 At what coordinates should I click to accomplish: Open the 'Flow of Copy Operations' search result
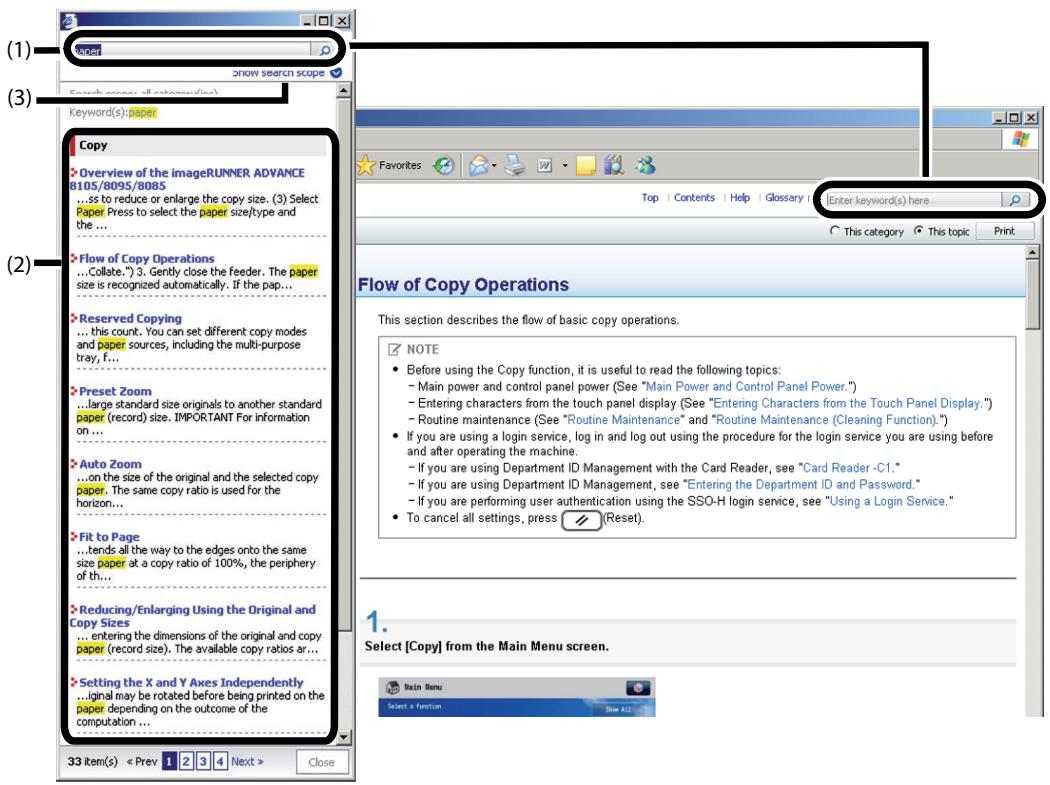146,259
